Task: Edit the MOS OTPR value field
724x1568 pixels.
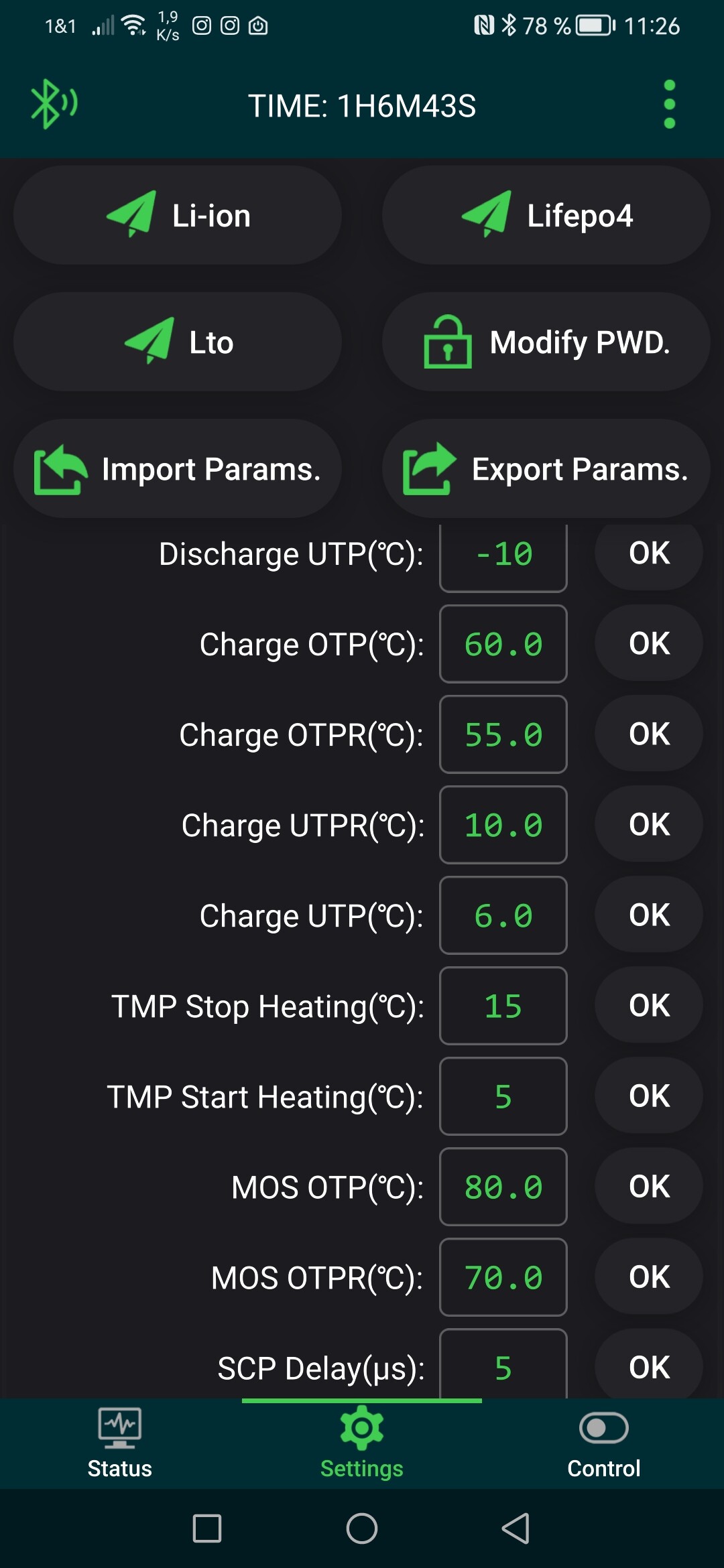Action: click(x=503, y=1277)
